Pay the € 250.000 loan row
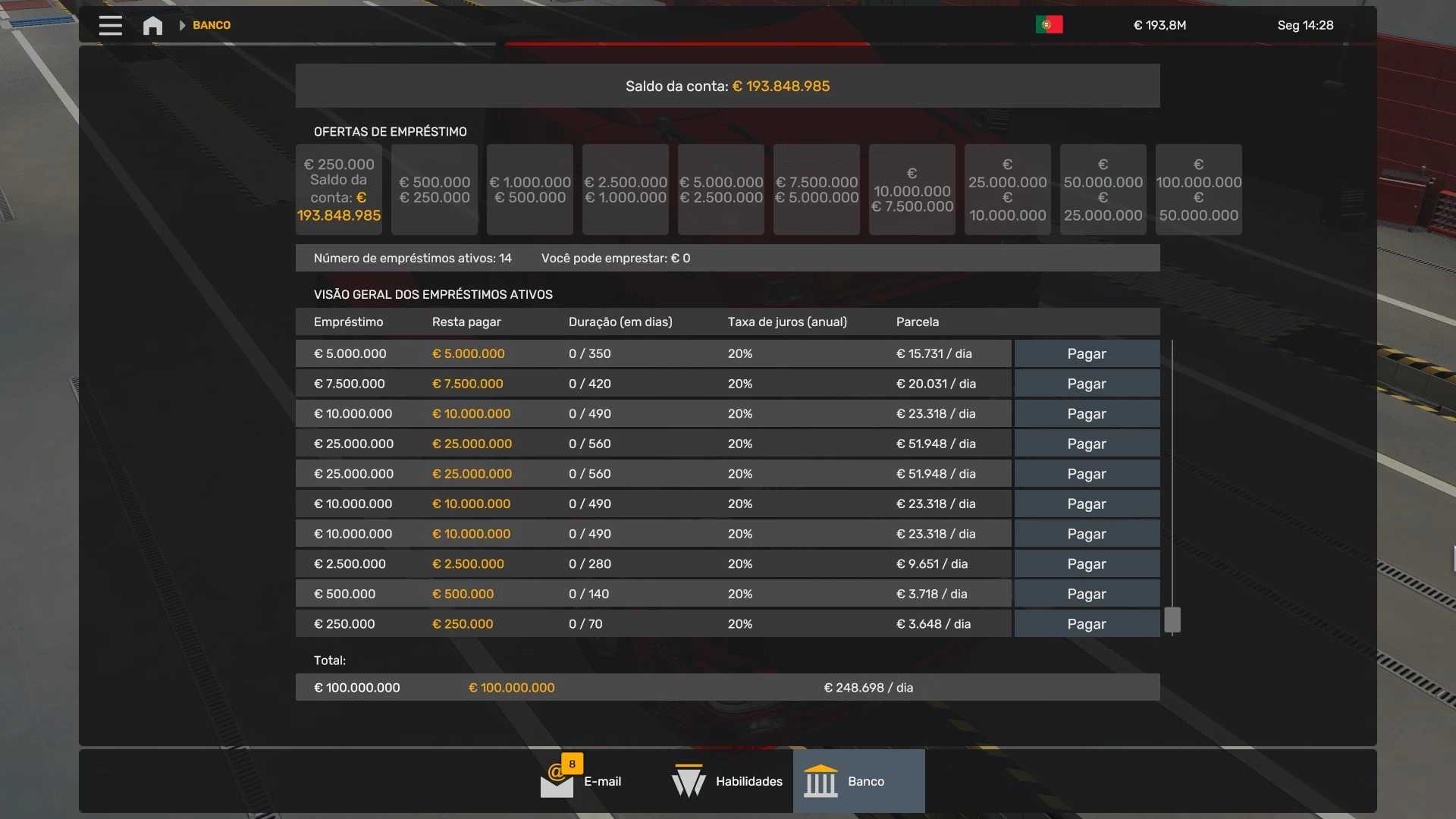The image size is (1456, 819). pos(1086,624)
